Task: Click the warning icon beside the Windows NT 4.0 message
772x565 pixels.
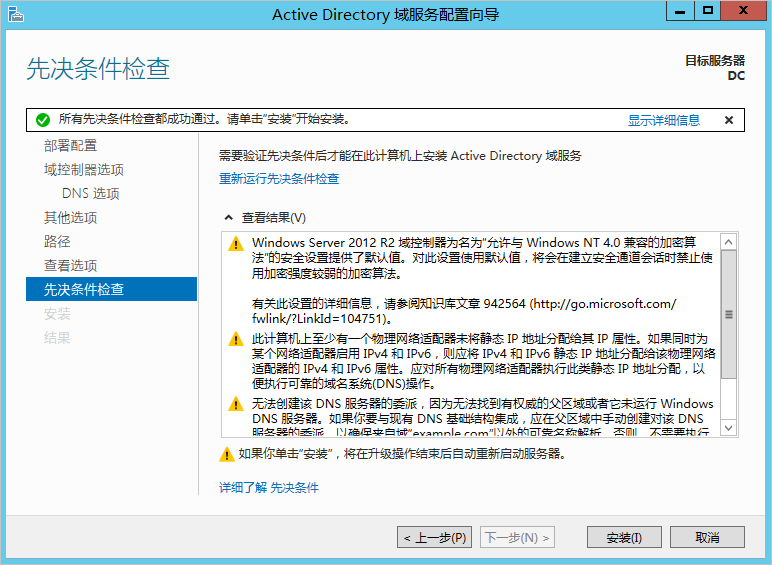Action: 236,244
